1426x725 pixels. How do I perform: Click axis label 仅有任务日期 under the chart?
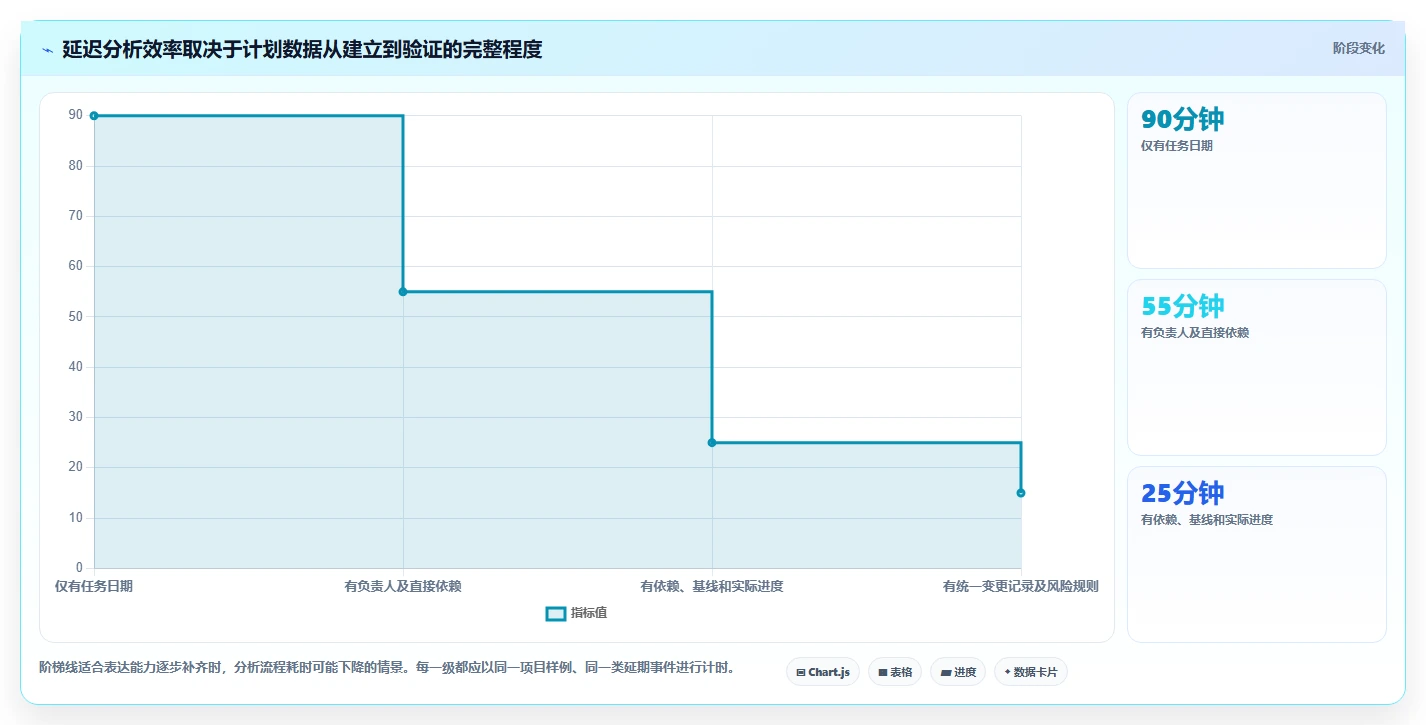click(94, 586)
